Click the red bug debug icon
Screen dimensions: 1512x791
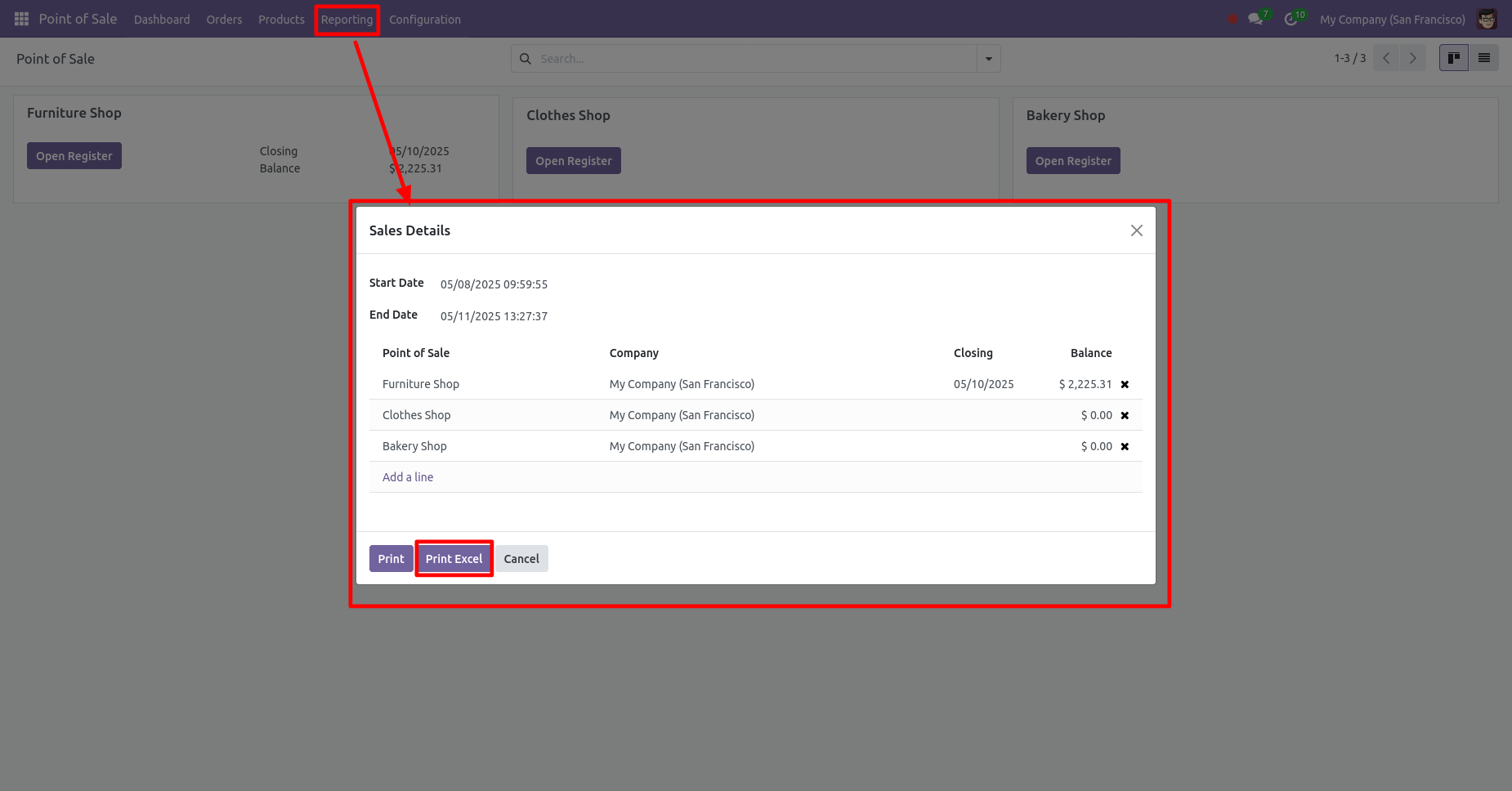pos(1232,19)
